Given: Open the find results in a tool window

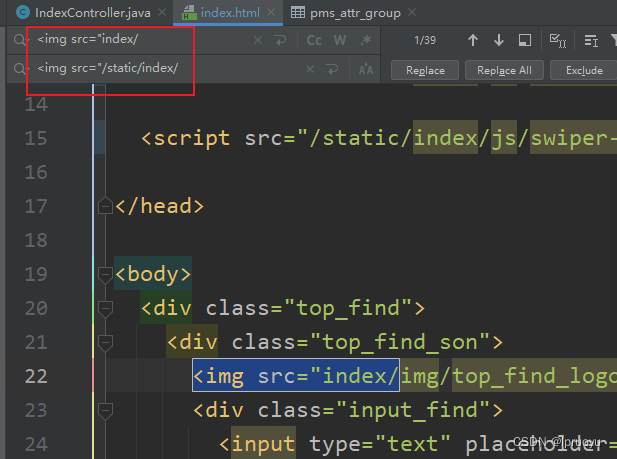Looking at the screenshot, I should [x=525, y=40].
